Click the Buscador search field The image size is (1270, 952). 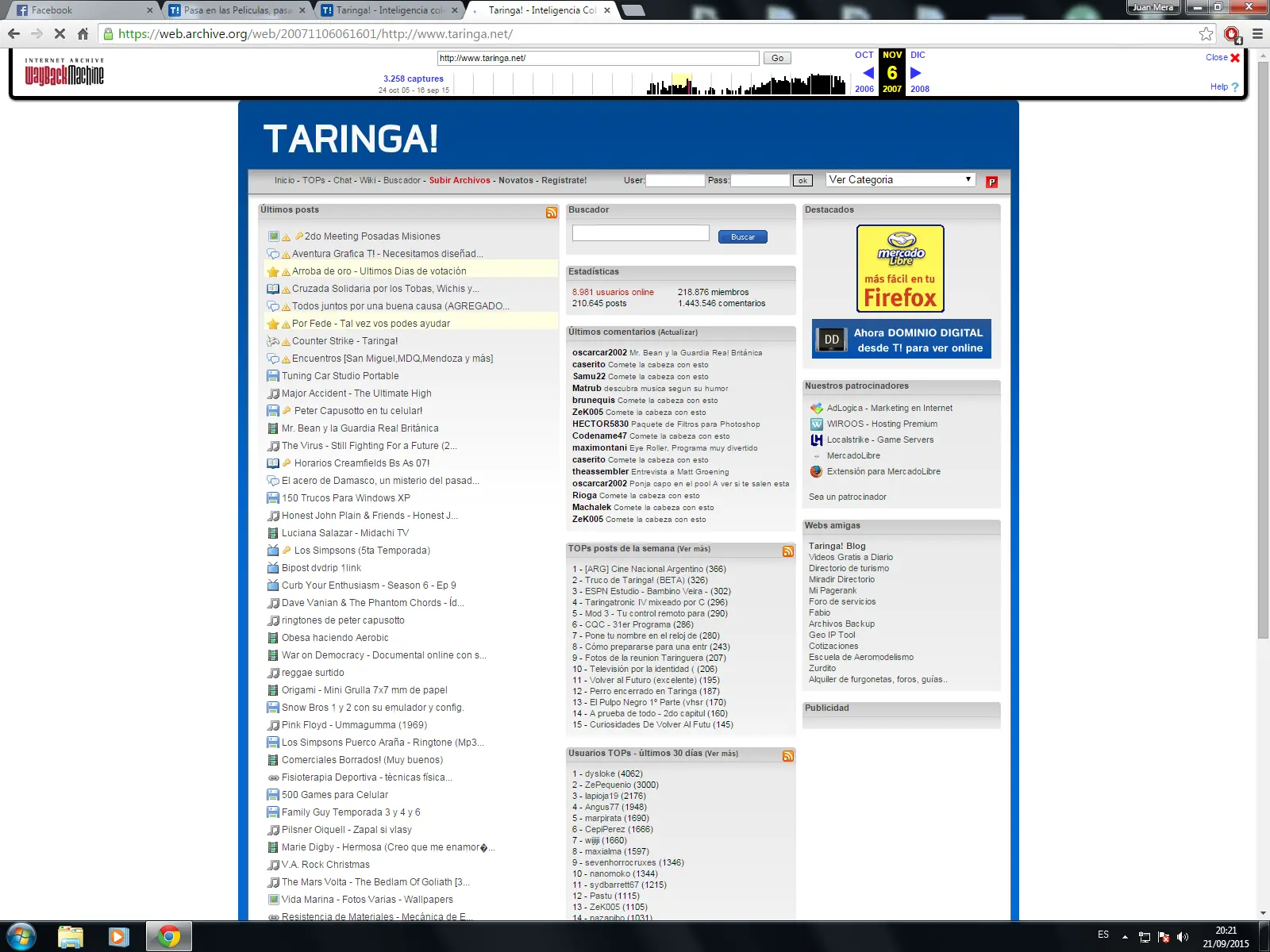(x=641, y=232)
